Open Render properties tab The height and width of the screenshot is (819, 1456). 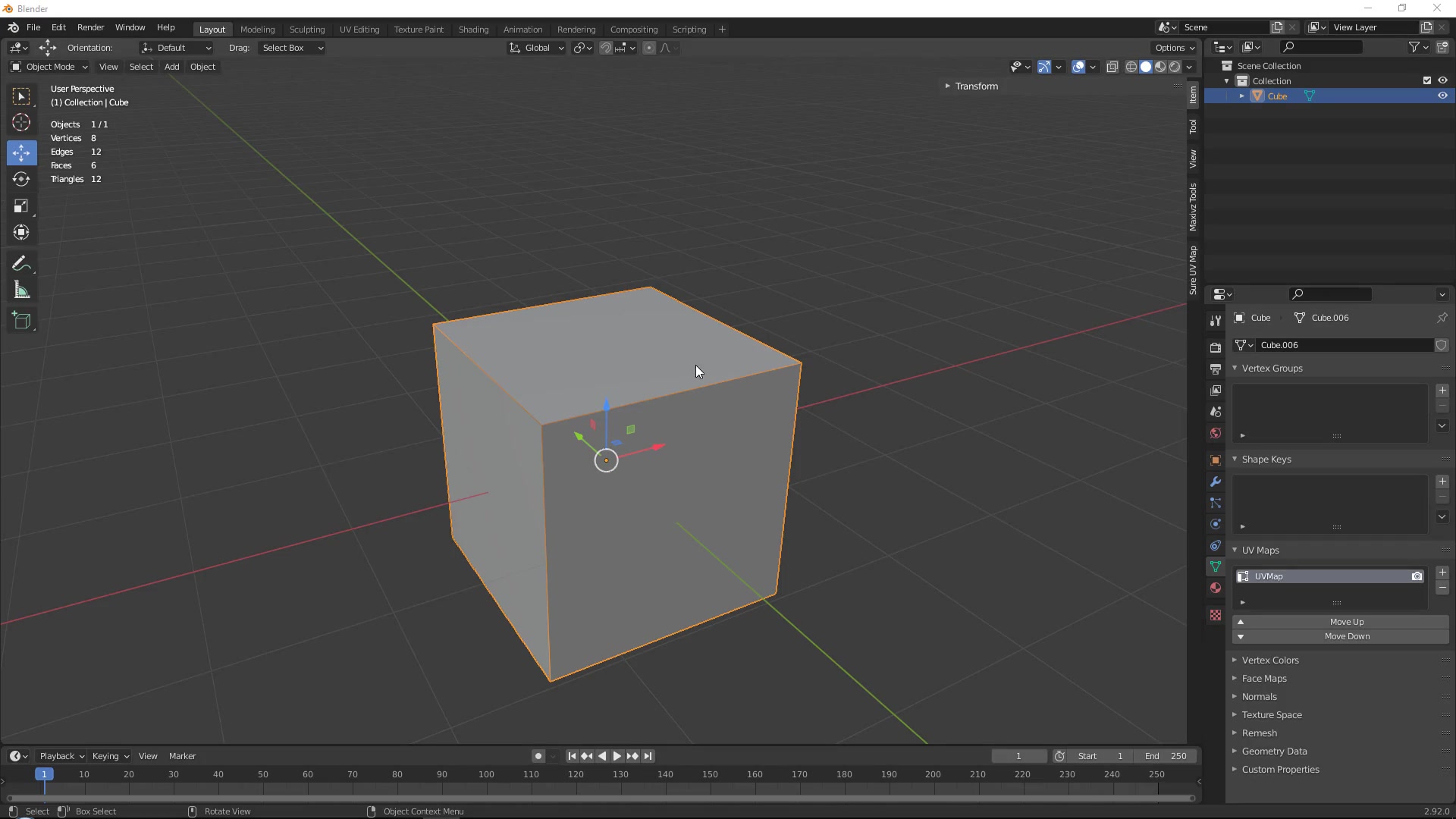tap(1216, 347)
